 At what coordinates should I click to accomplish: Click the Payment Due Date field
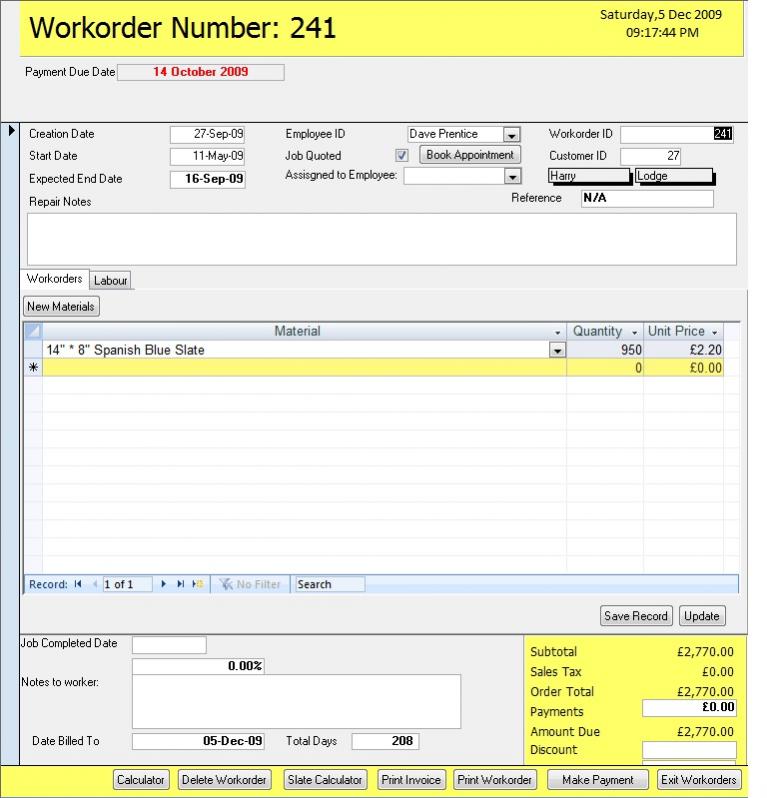201,72
